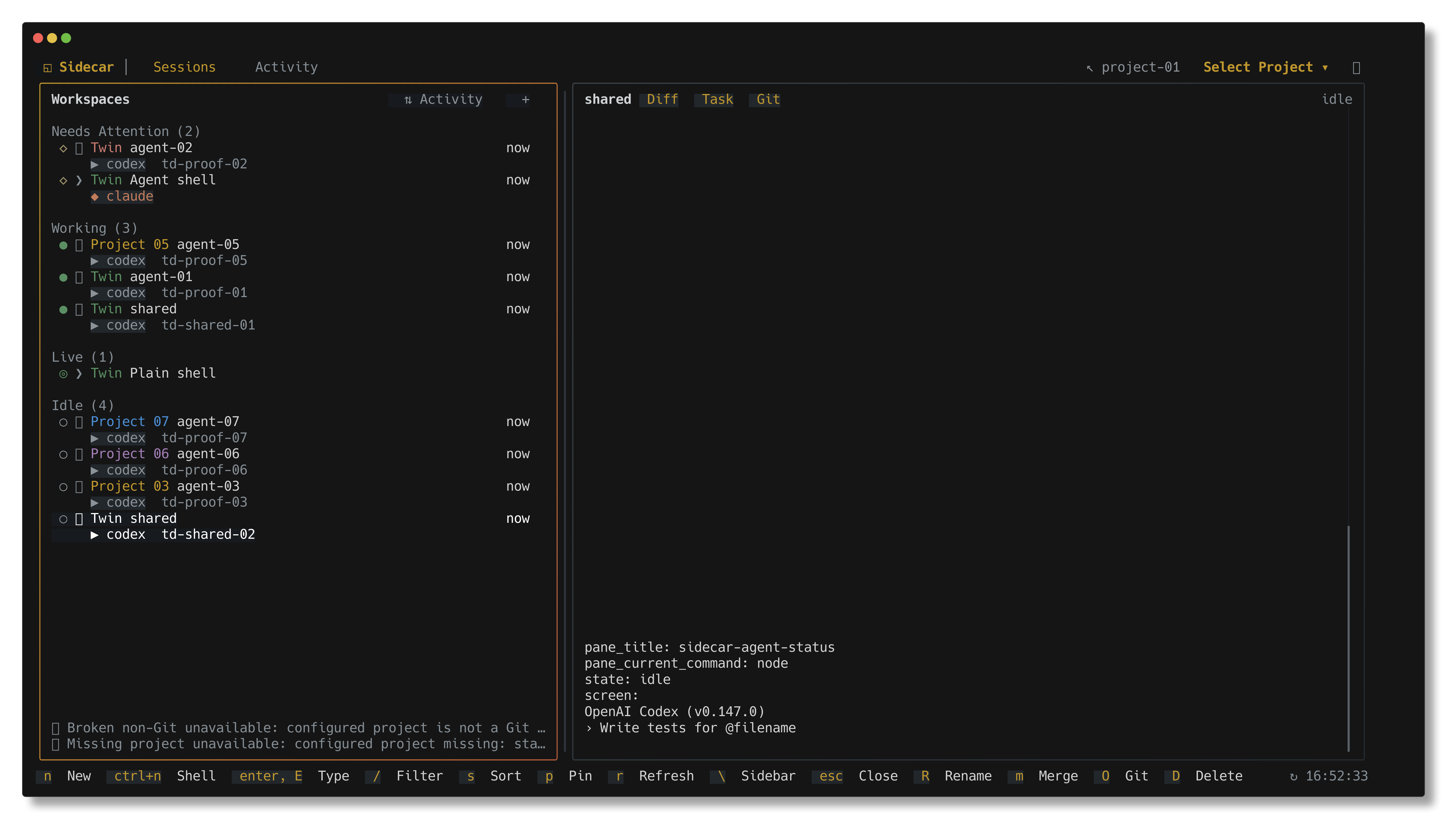Switch to the Activity top tab

(x=286, y=67)
